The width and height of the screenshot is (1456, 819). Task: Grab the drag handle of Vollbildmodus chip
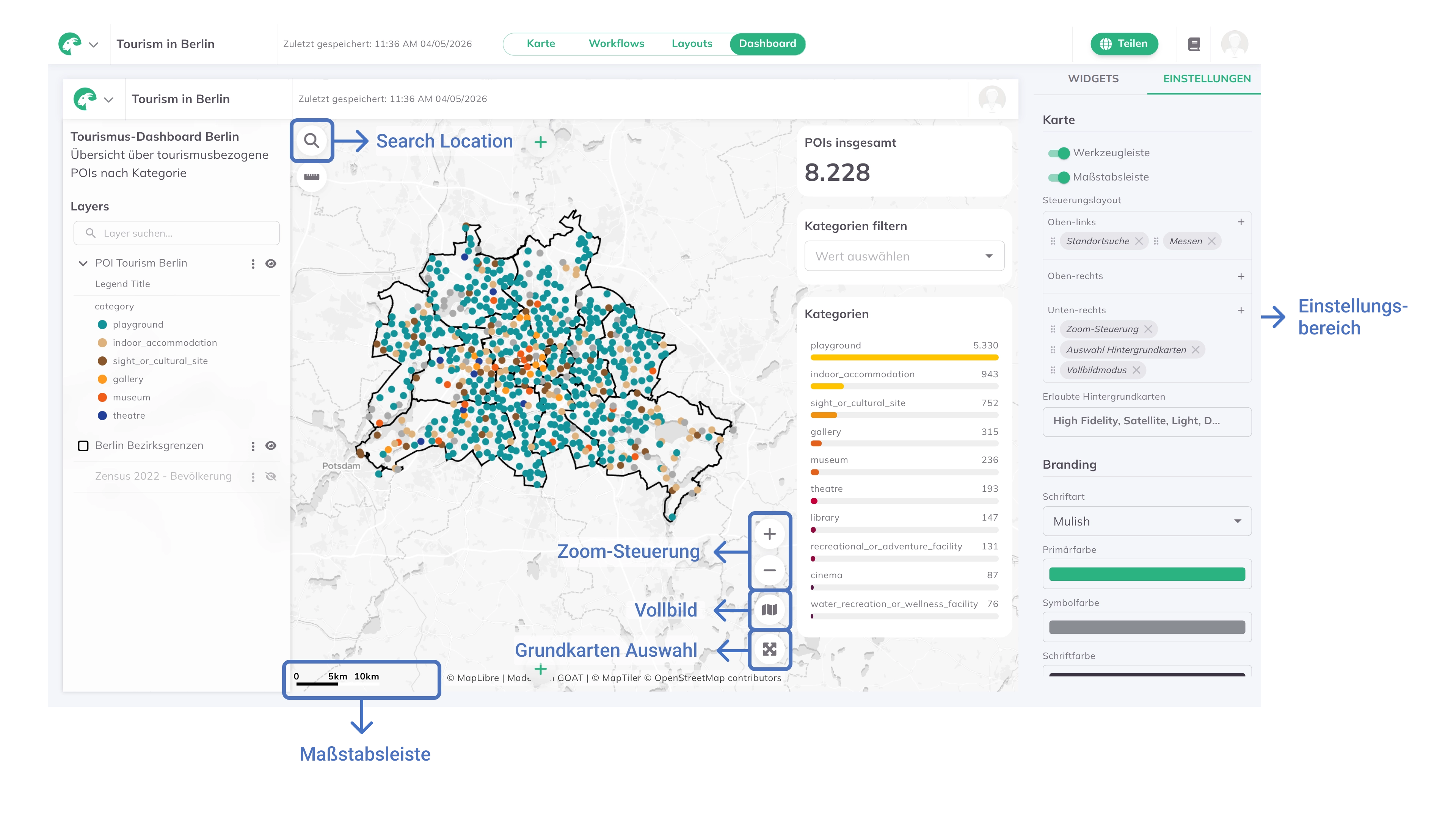(1053, 370)
